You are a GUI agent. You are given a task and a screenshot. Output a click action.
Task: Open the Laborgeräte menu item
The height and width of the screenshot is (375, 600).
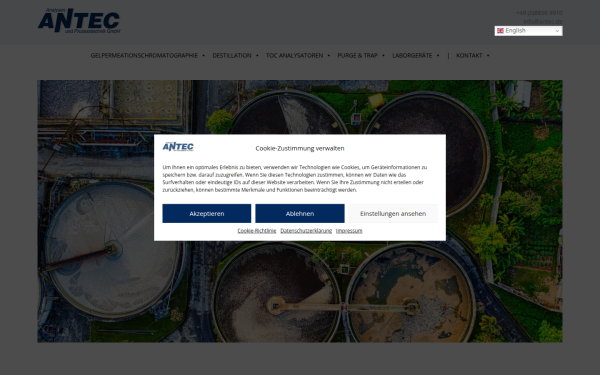tap(412, 55)
